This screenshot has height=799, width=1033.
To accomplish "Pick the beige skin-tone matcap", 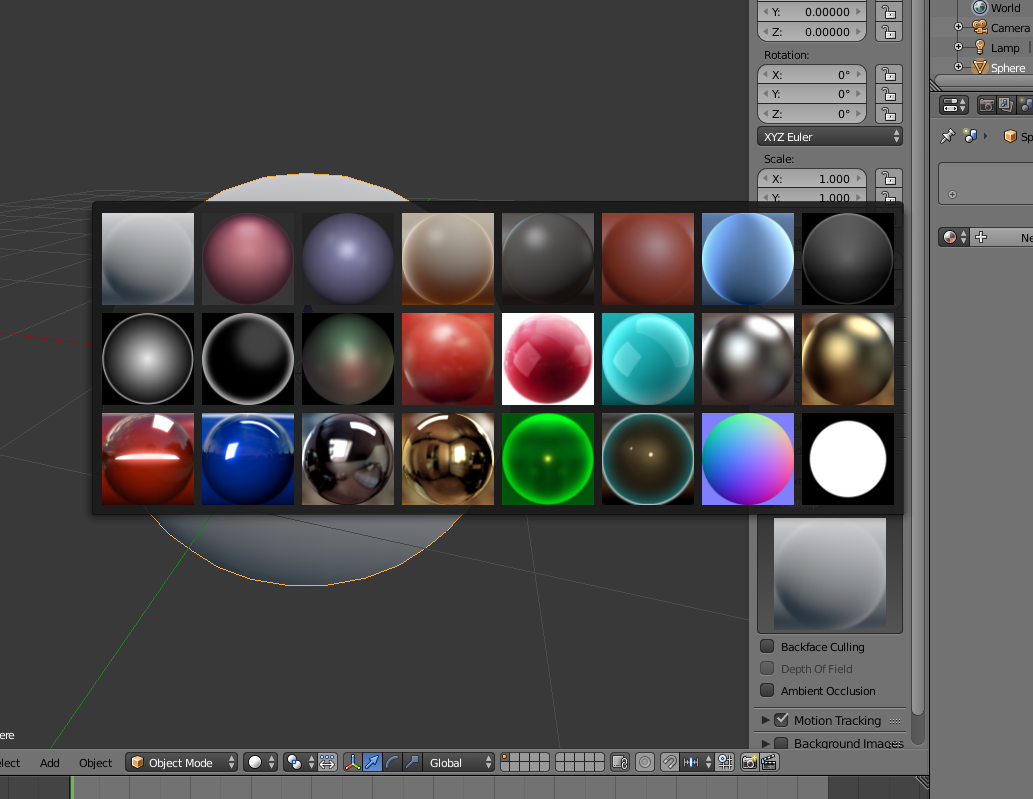I will [x=448, y=258].
